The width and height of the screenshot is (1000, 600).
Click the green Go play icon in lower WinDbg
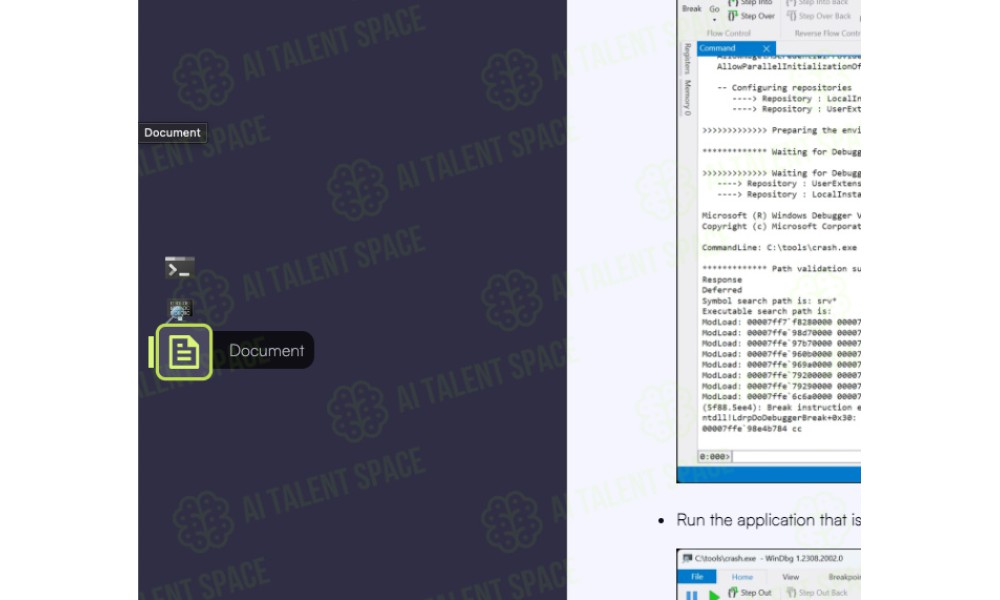click(x=714, y=595)
